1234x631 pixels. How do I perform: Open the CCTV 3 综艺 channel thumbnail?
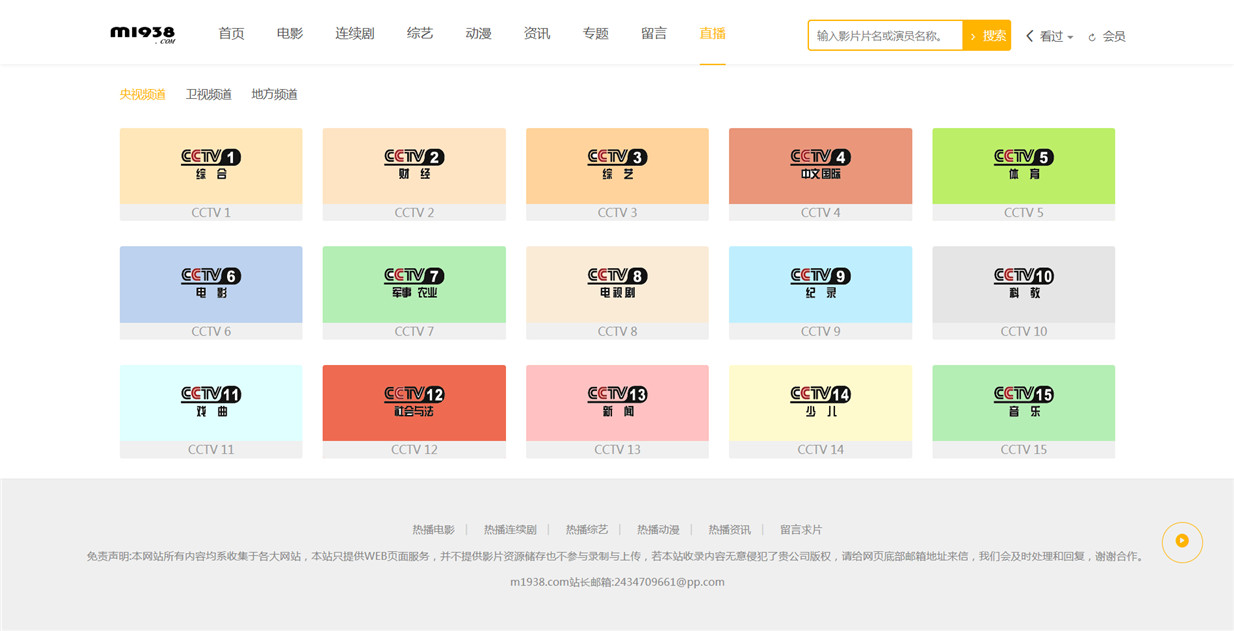(x=617, y=166)
